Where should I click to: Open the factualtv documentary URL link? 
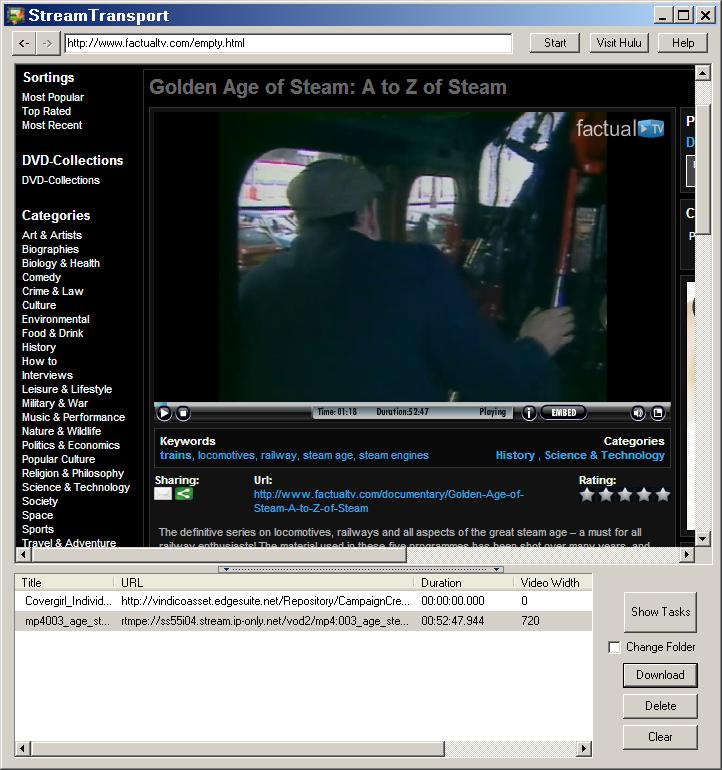389,501
